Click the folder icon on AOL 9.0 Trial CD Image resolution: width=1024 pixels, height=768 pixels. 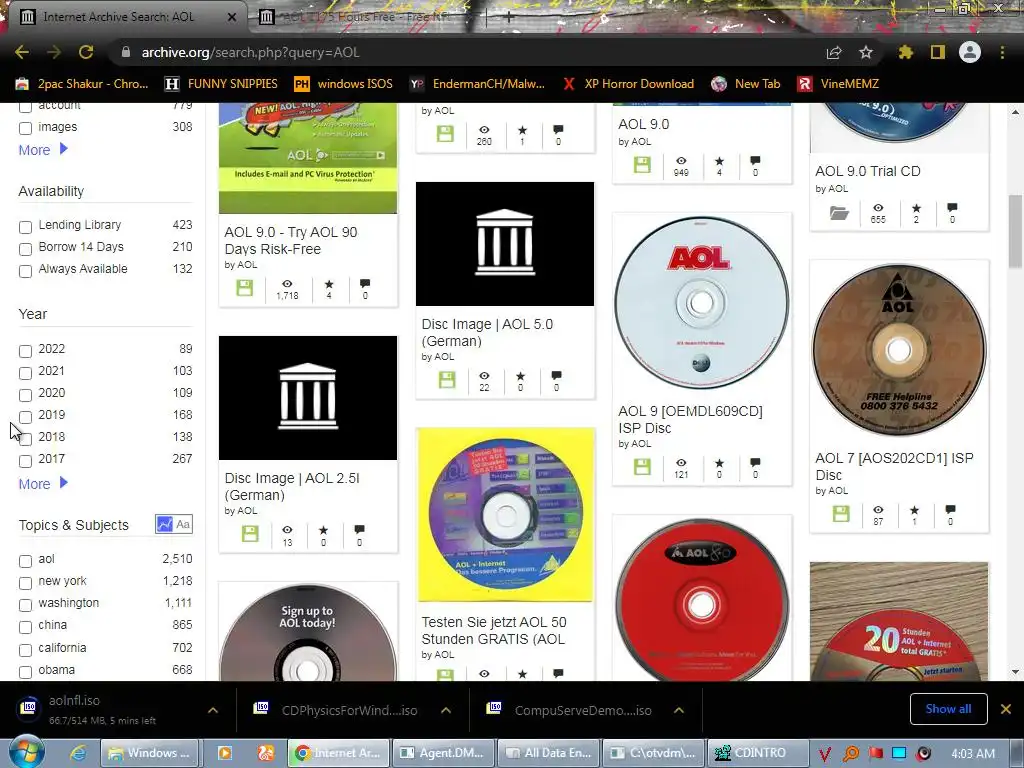click(839, 213)
